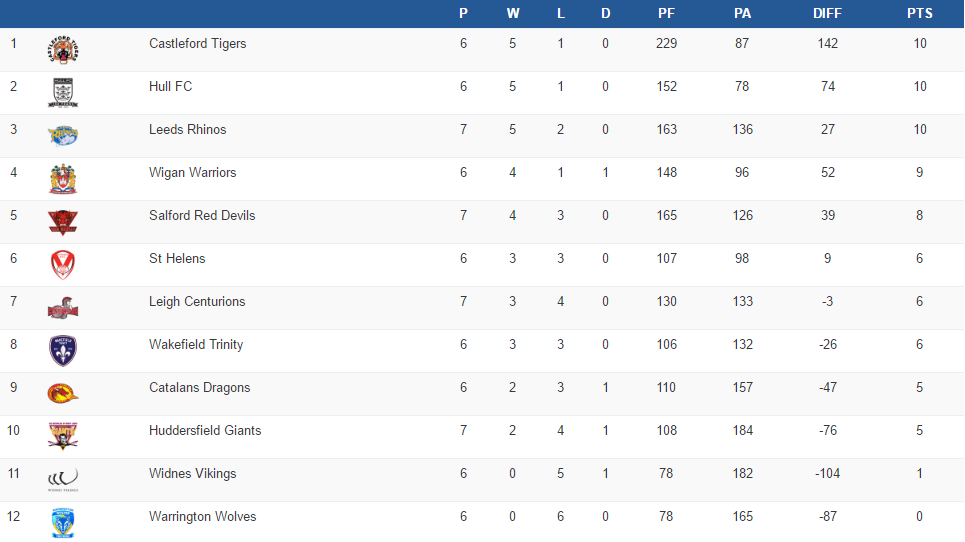Screen dimensions: 965x542
Task: Open the Warrington Wolves crest icon
Action: [63, 522]
